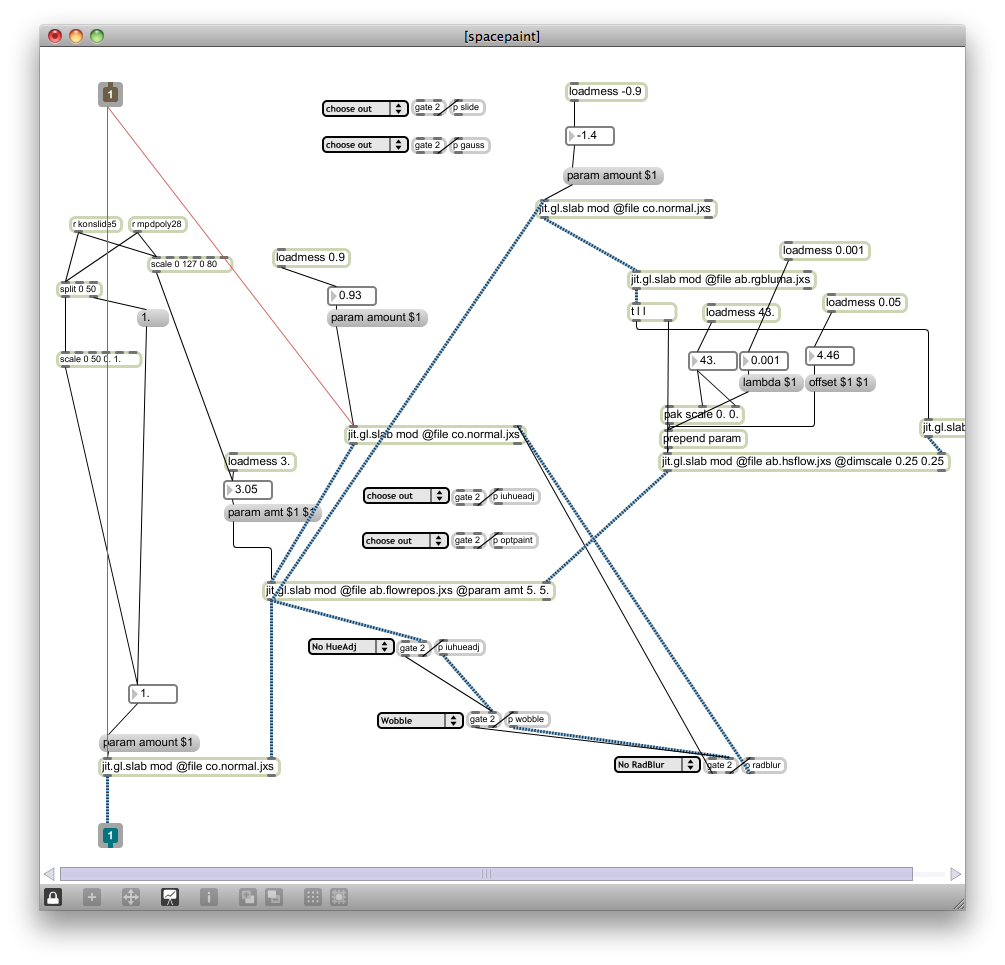Click the 3.05 number box
Viewport: 1005px width, 965px height.
(x=248, y=490)
